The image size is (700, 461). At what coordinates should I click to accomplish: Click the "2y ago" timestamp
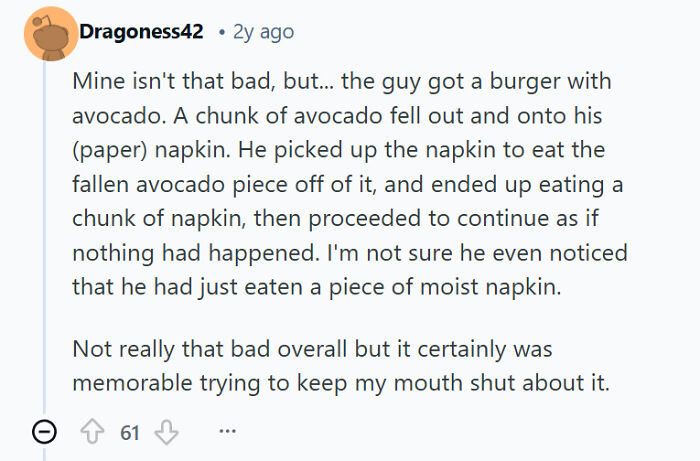point(263,32)
